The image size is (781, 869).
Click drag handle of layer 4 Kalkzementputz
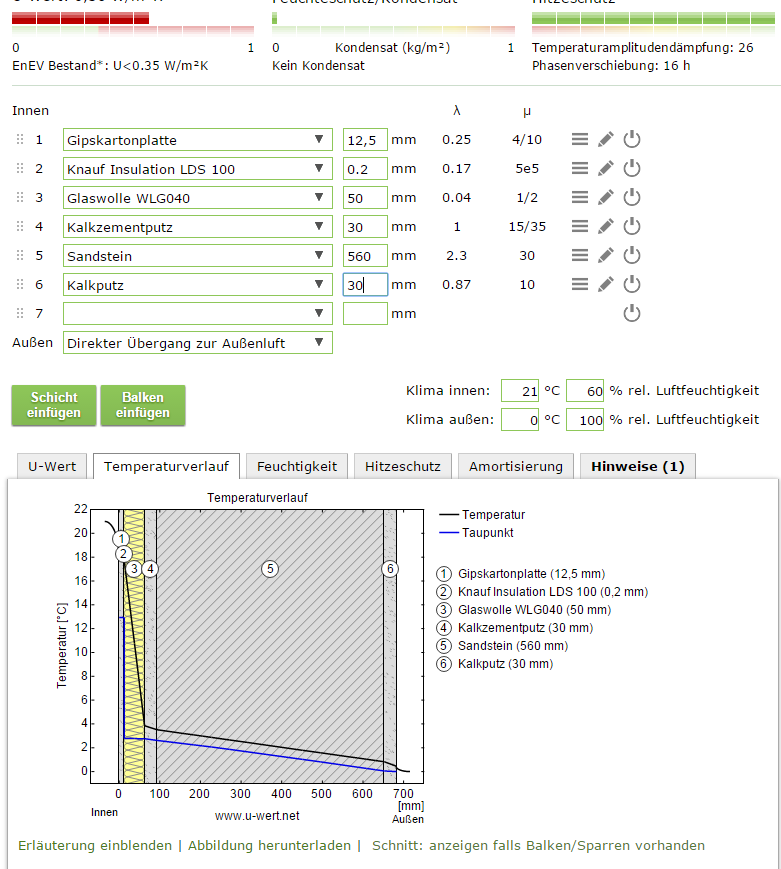(x=19, y=227)
